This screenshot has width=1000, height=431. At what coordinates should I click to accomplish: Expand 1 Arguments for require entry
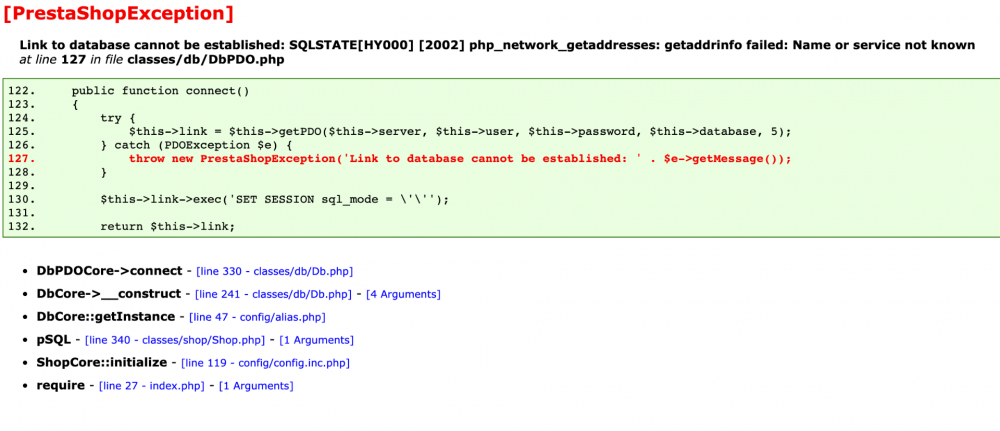(x=256, y=386)
